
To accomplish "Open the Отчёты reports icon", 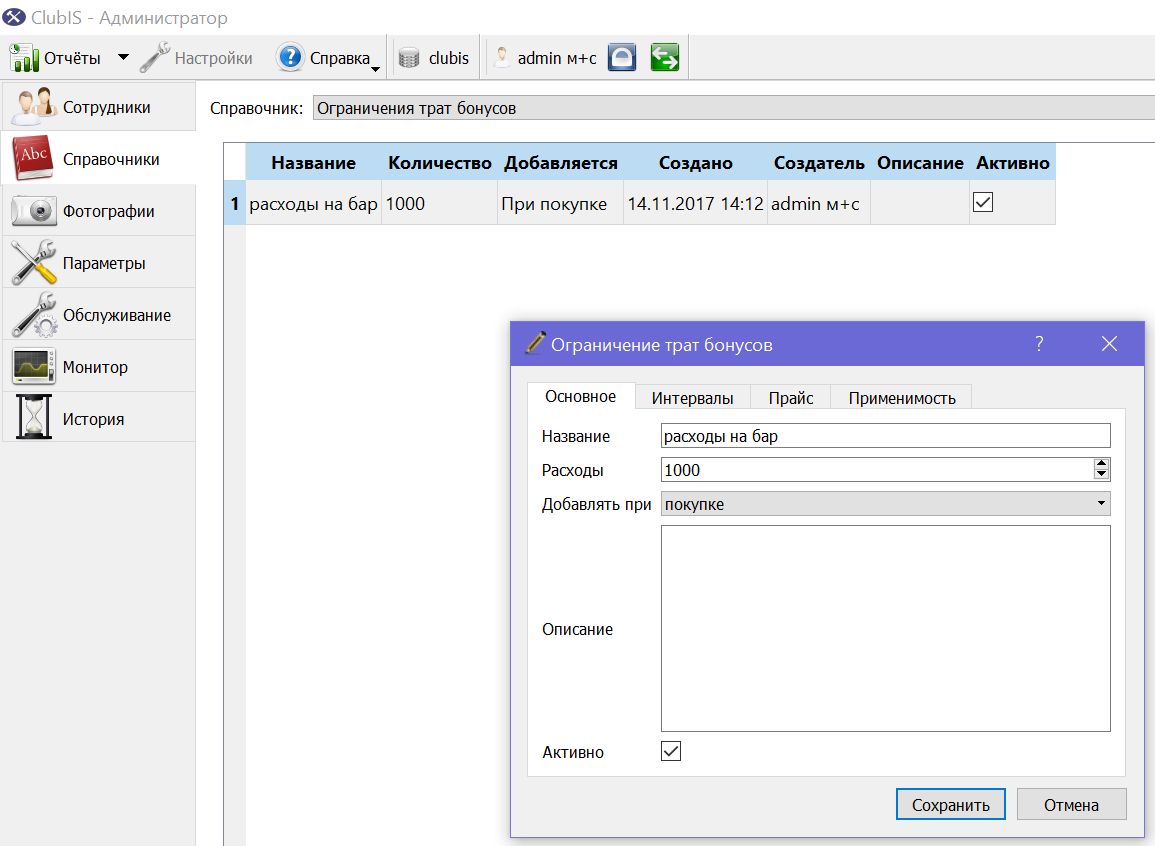I will pos(24,57).
